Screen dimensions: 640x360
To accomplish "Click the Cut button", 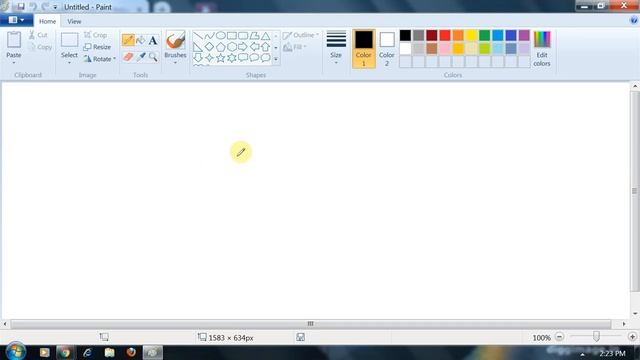I will (38, 35).
